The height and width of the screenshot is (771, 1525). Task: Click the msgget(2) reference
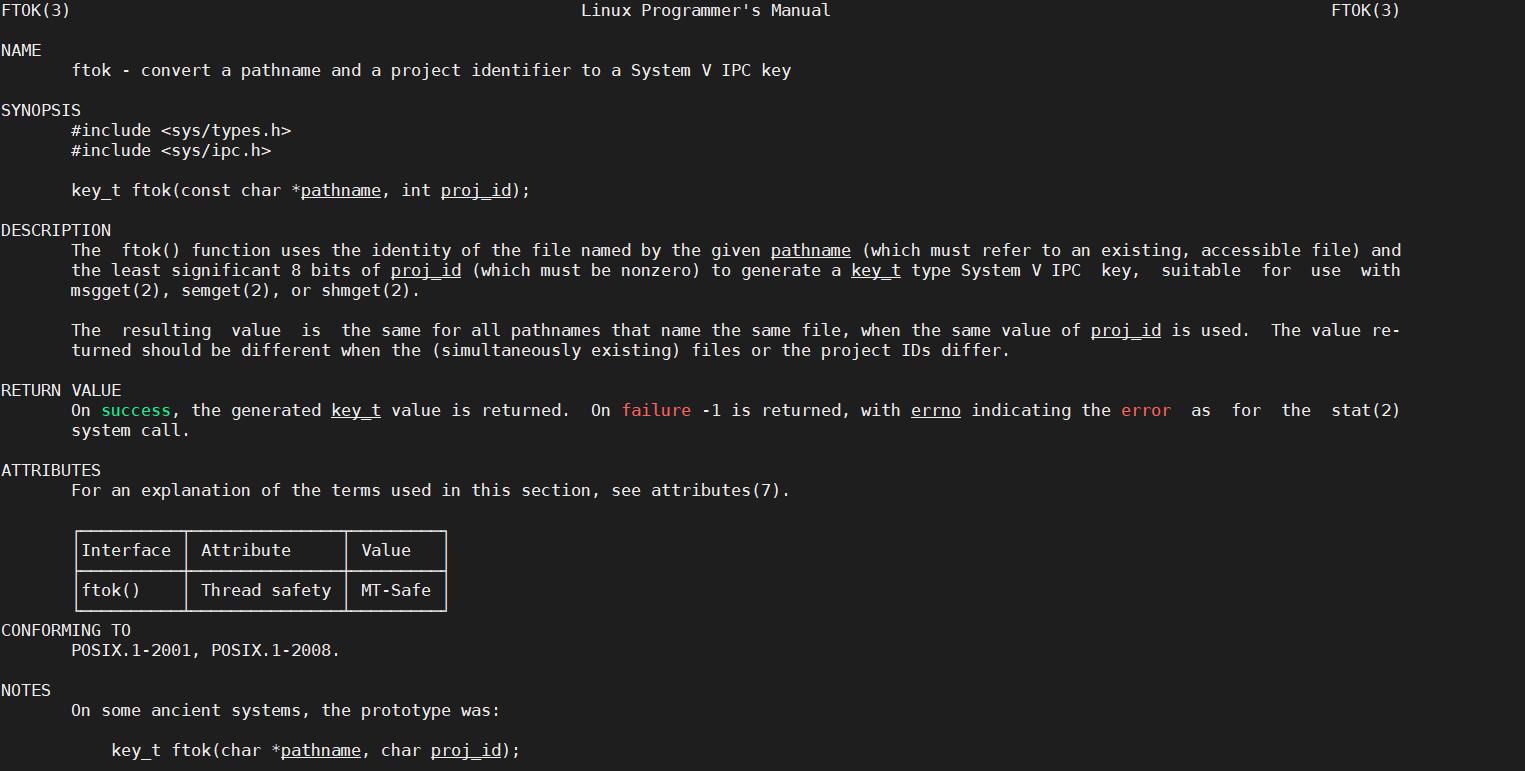tap(116, 290)
